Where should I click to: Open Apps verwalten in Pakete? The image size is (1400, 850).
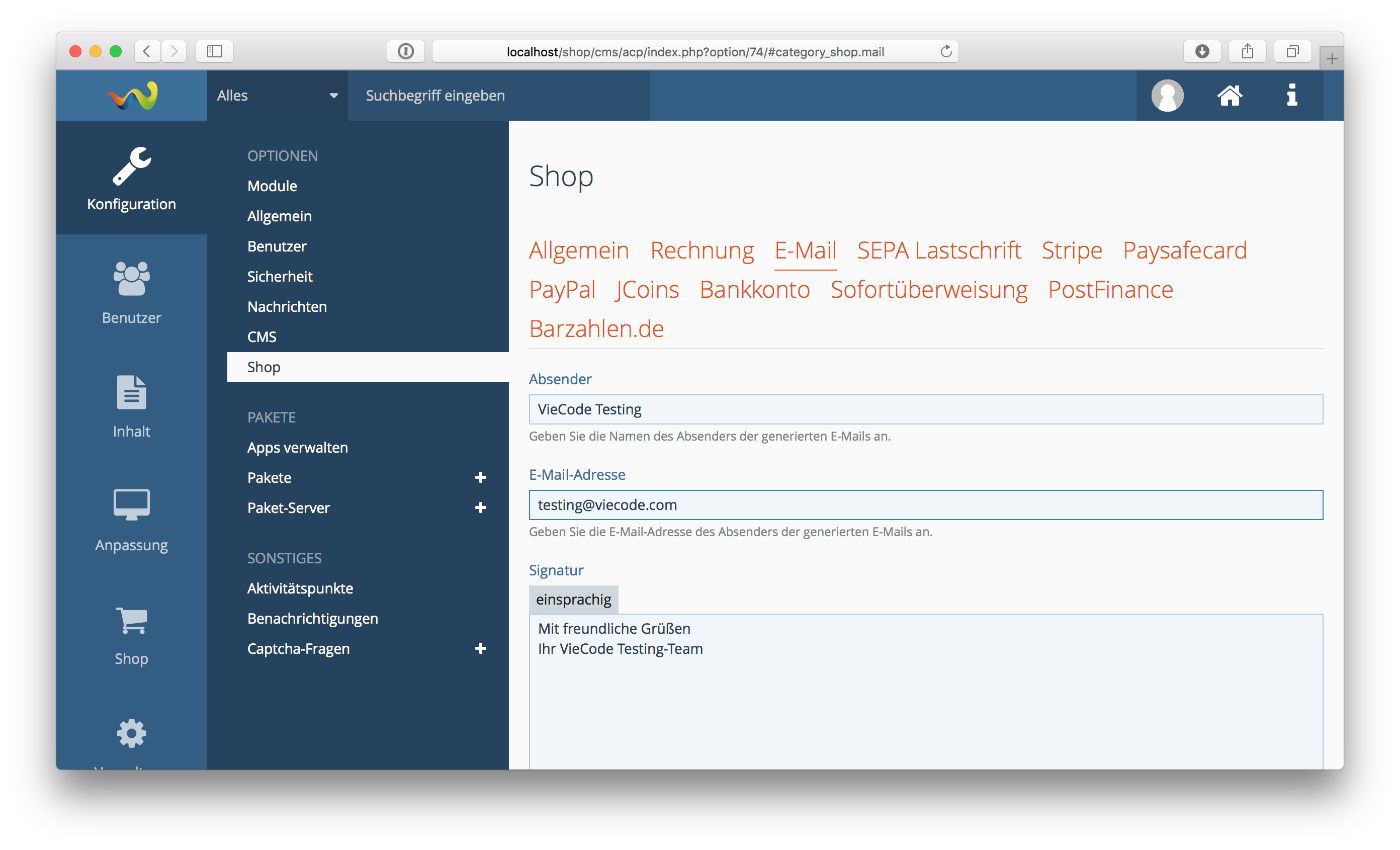point(297,448)
